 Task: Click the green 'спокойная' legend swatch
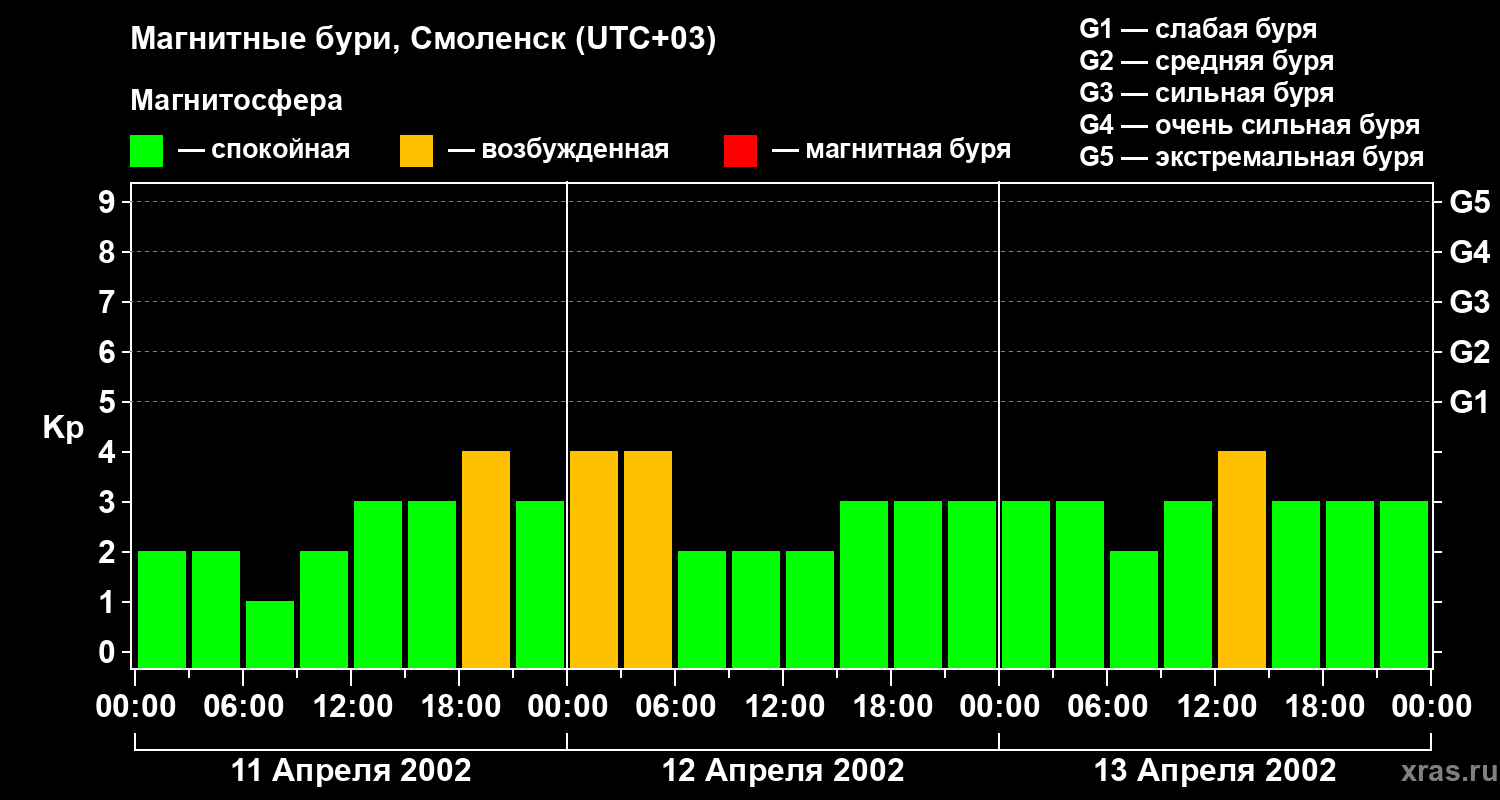(146, 150)
